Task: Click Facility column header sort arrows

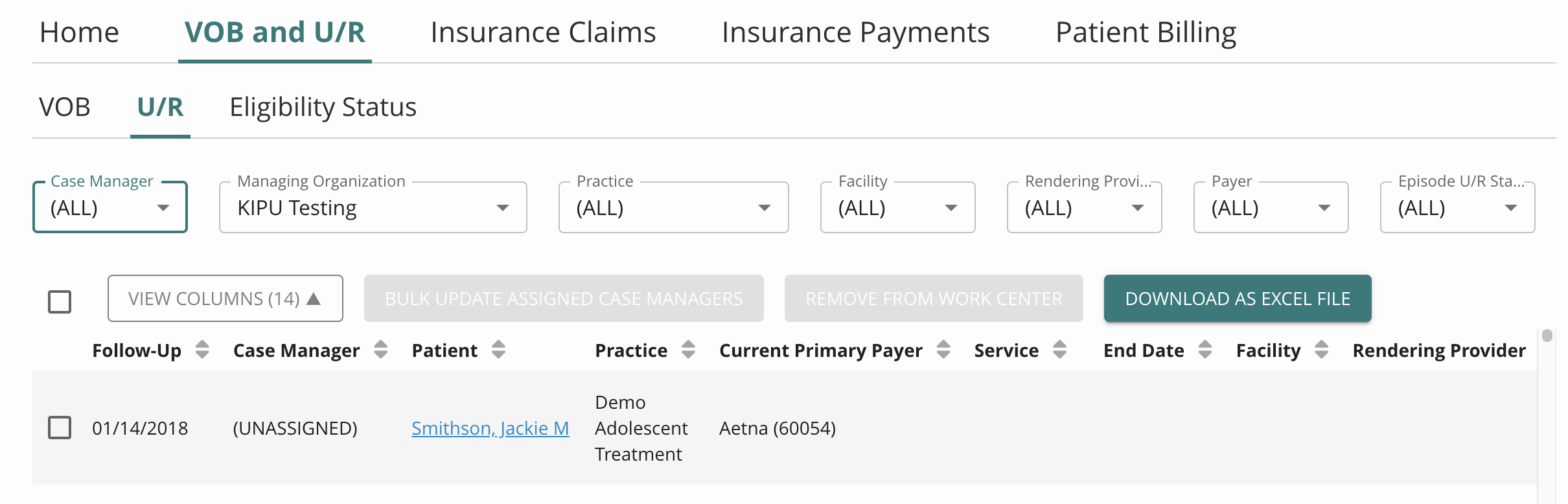Action: [1321, 350]
